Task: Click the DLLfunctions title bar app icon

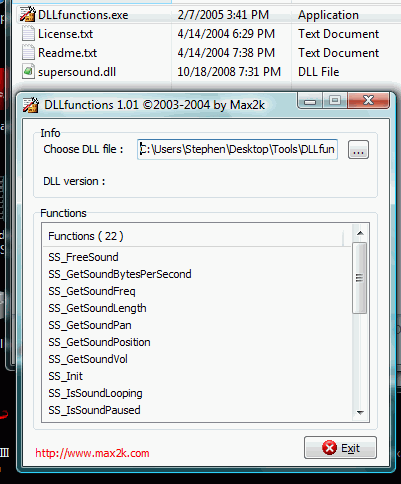Action: (x=31, y=105)
